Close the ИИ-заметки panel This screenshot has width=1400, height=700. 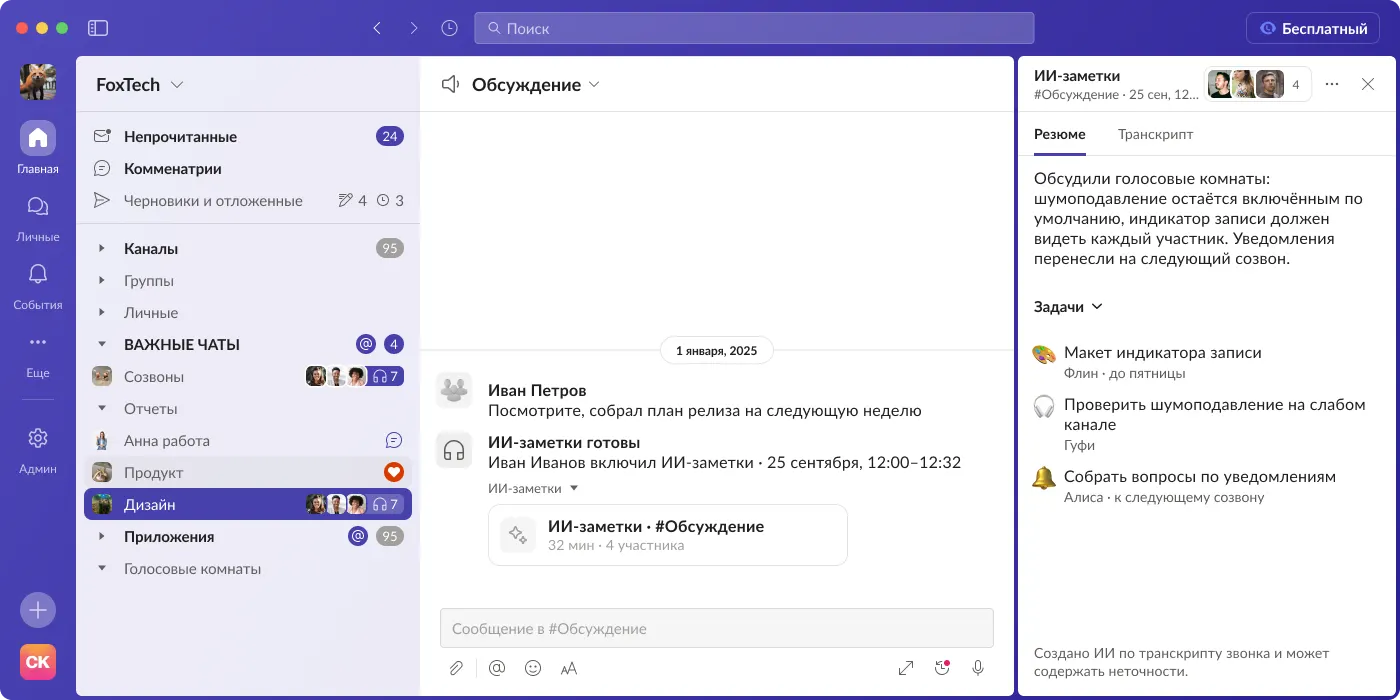tap(1368, 85)
